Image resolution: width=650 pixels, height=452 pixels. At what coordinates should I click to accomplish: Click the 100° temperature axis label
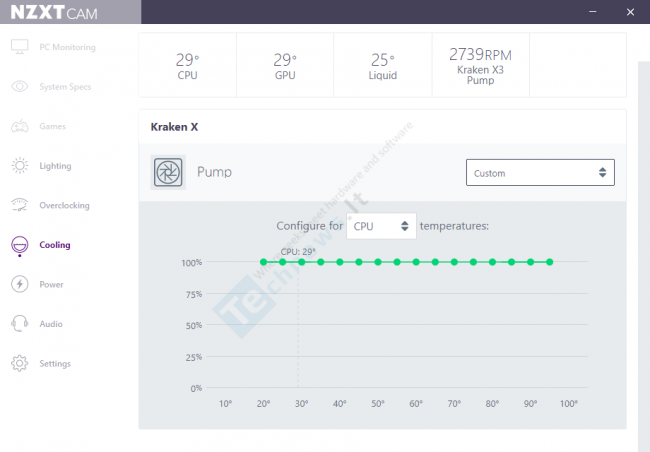point(569,403)
